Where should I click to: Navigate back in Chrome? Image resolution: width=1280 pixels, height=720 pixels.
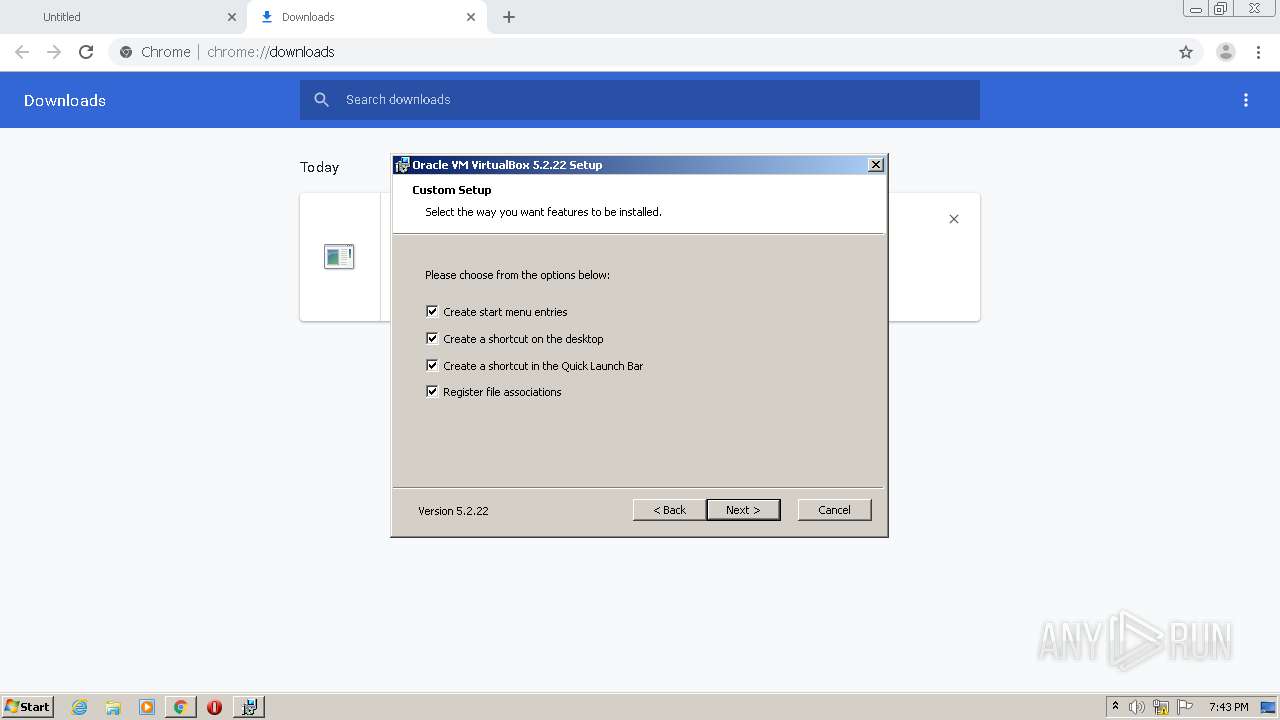(22, 52)
